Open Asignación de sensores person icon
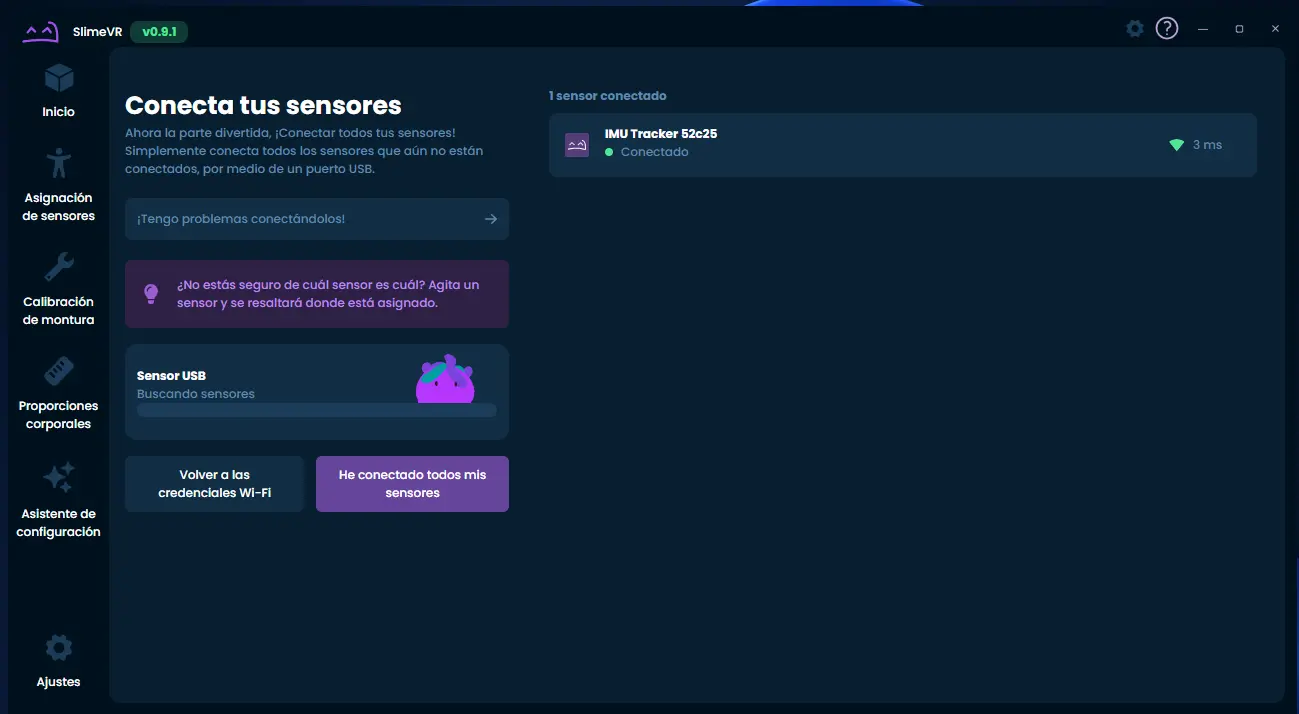The image size is (1299, 714). point(59,164)
